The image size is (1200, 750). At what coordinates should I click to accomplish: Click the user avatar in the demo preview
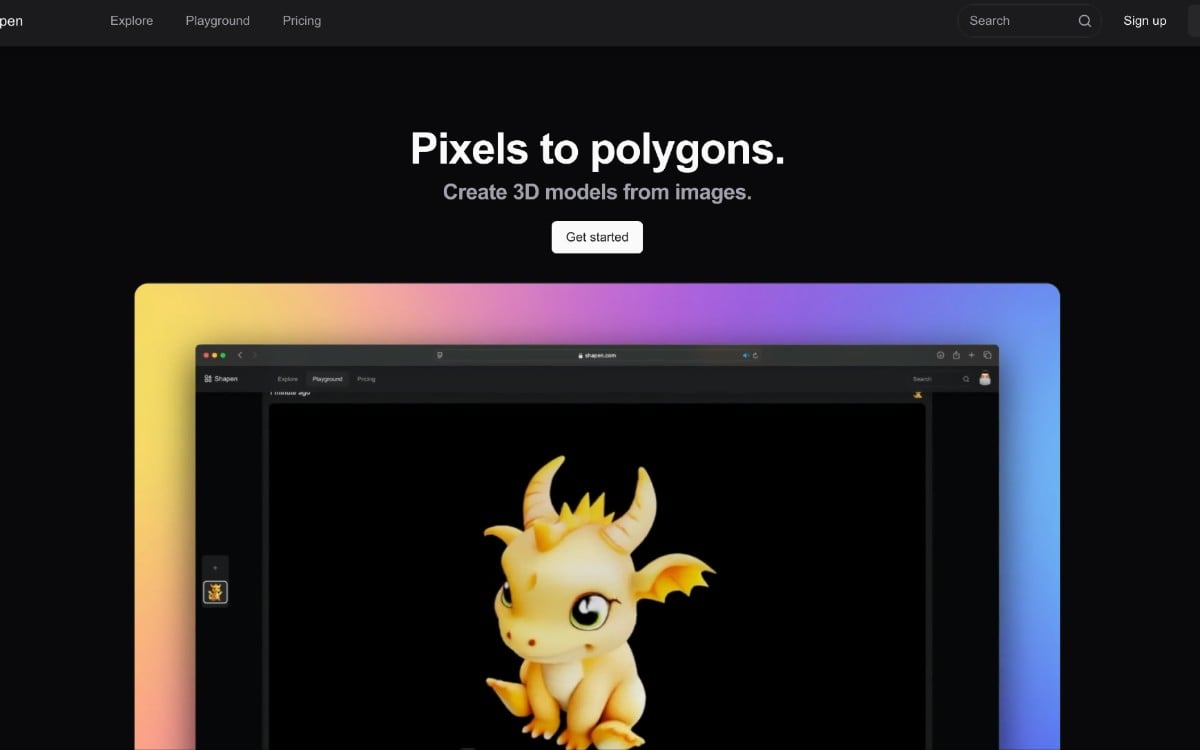tap(985, 379)
